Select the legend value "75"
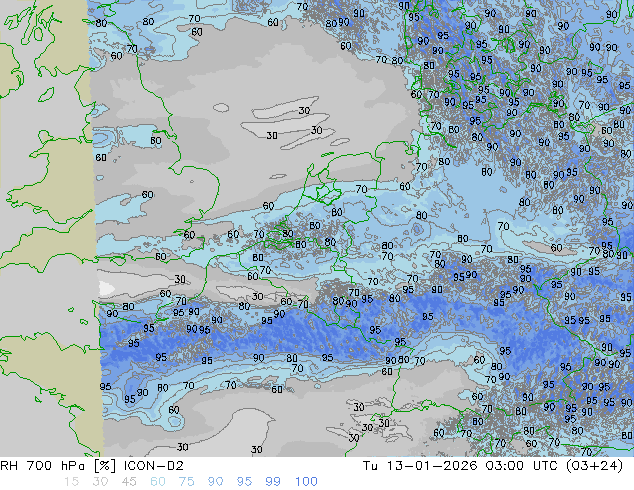 tap(186, 482)
